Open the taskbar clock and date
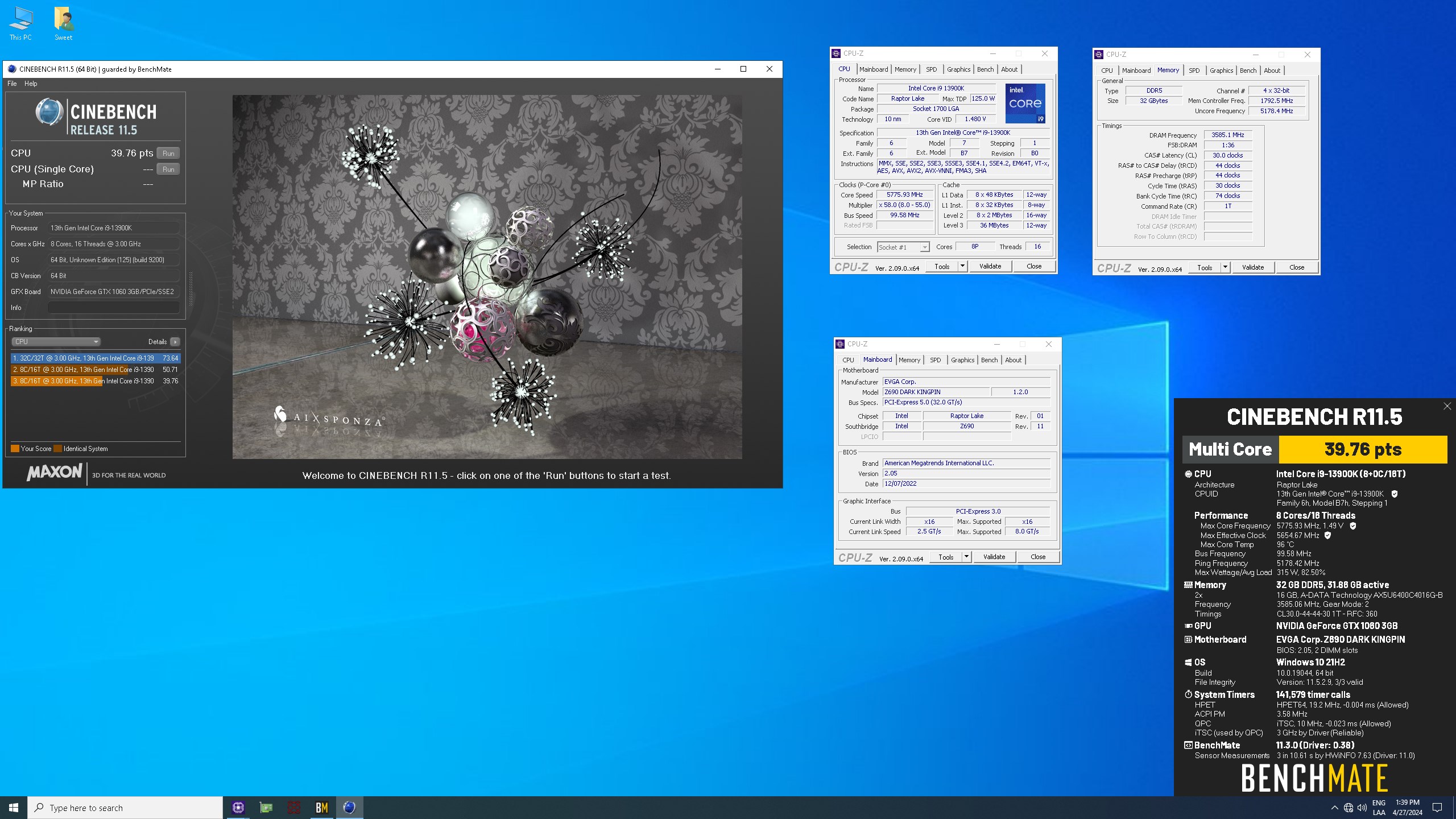Screen dimensions: 1456x819 (x=1407, y=808)
